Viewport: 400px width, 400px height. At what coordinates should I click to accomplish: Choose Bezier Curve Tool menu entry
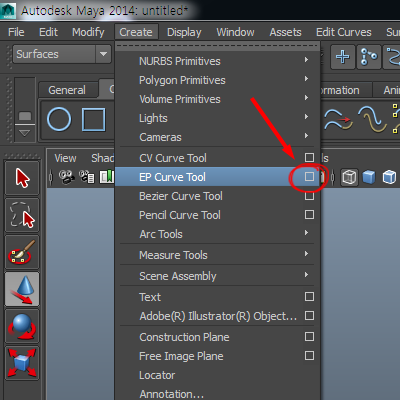click(x=181, y=196)
